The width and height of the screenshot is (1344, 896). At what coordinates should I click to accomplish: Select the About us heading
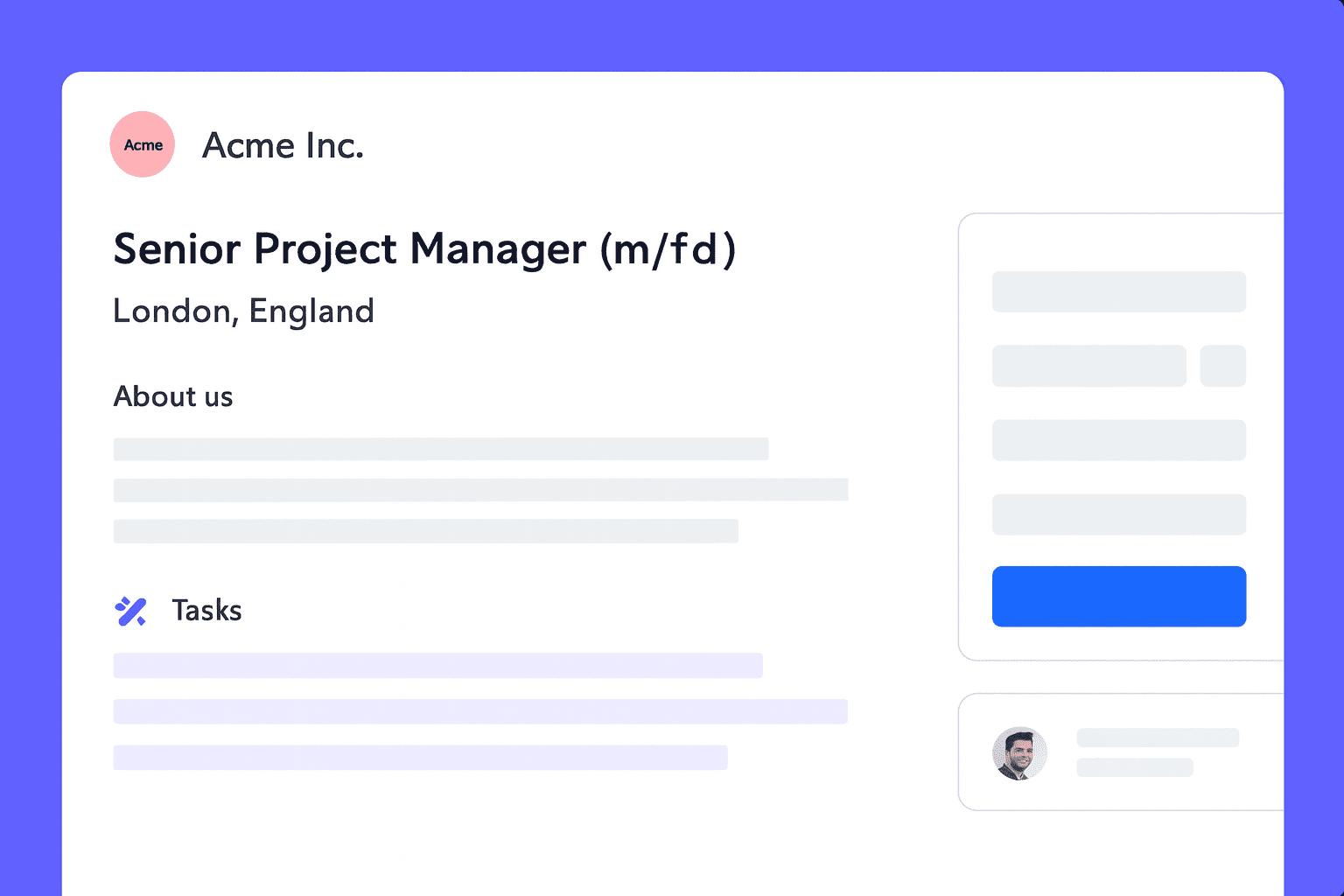point(173,396)
